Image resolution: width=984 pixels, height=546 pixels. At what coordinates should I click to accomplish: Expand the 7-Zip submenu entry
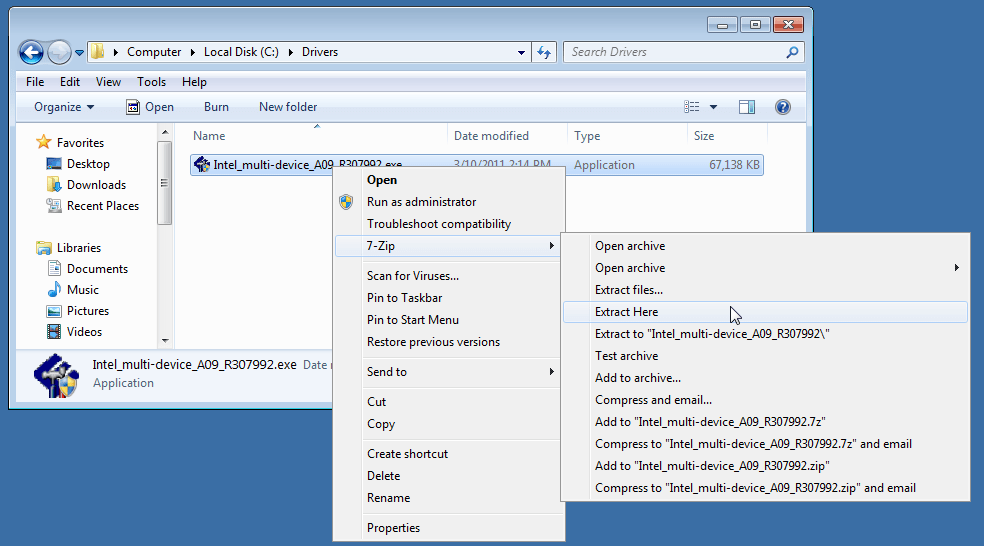tap(449, 246)
